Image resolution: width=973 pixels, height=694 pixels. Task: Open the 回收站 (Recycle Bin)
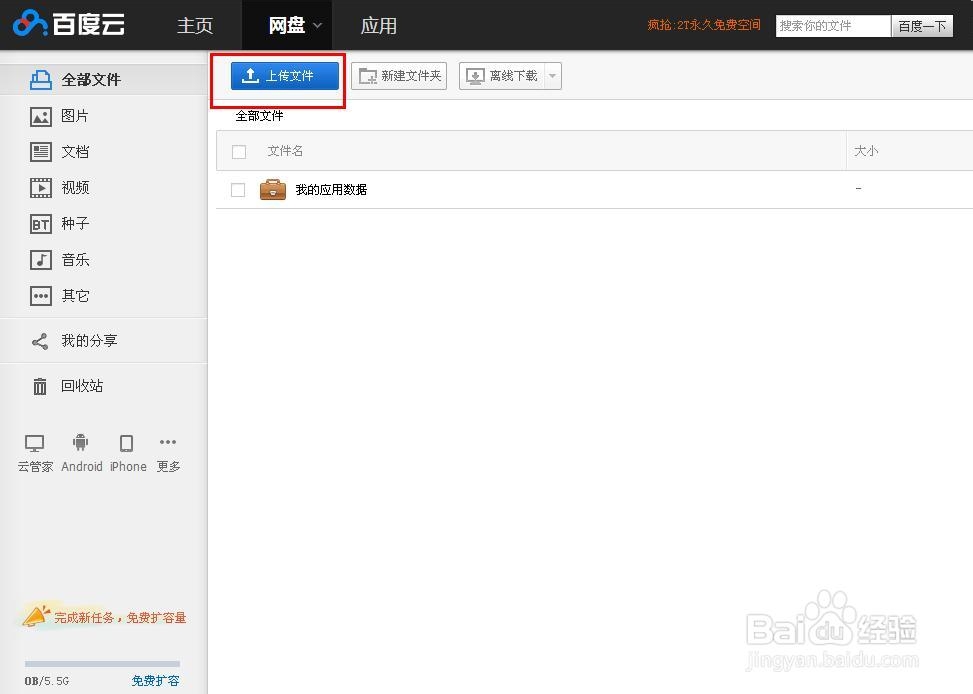(x=75, y=386)
